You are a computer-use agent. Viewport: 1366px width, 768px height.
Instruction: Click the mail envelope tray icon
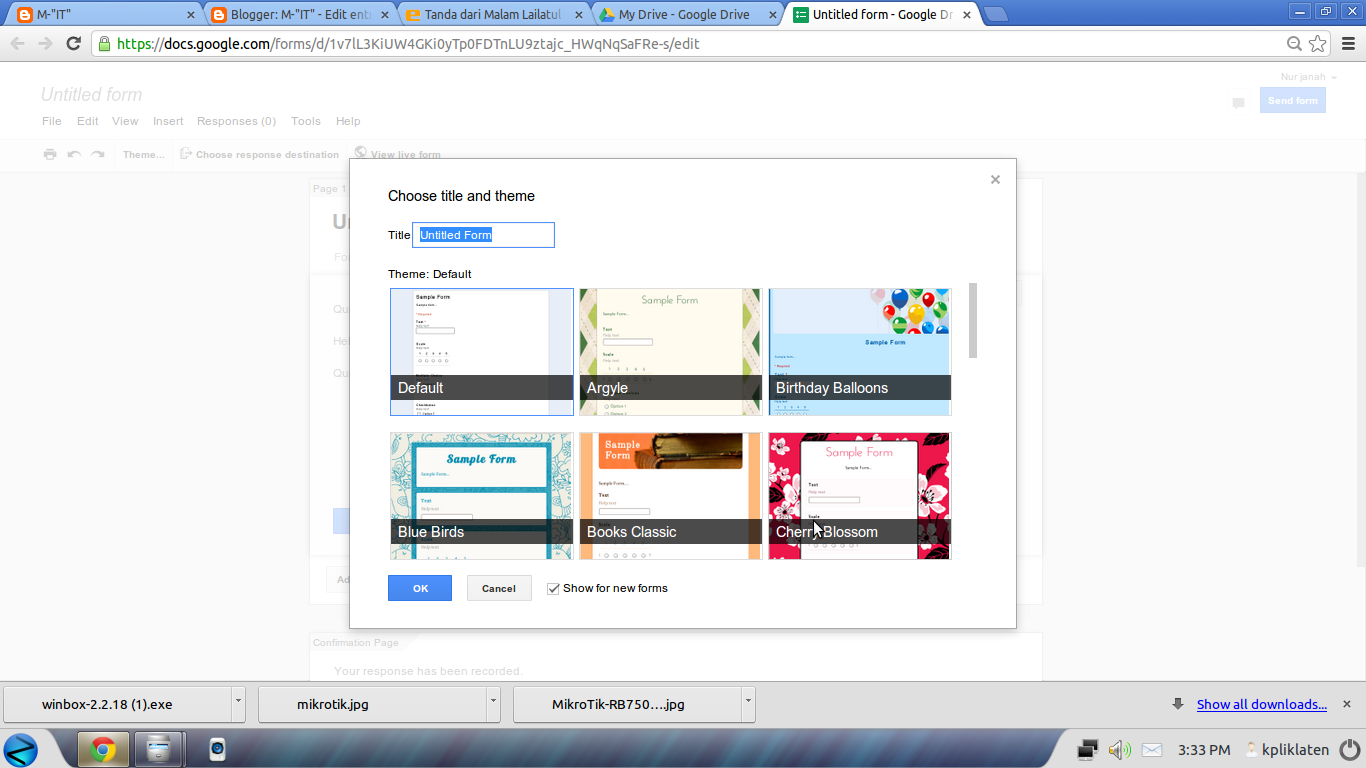pyautogui.click(x=1152, y=749)
